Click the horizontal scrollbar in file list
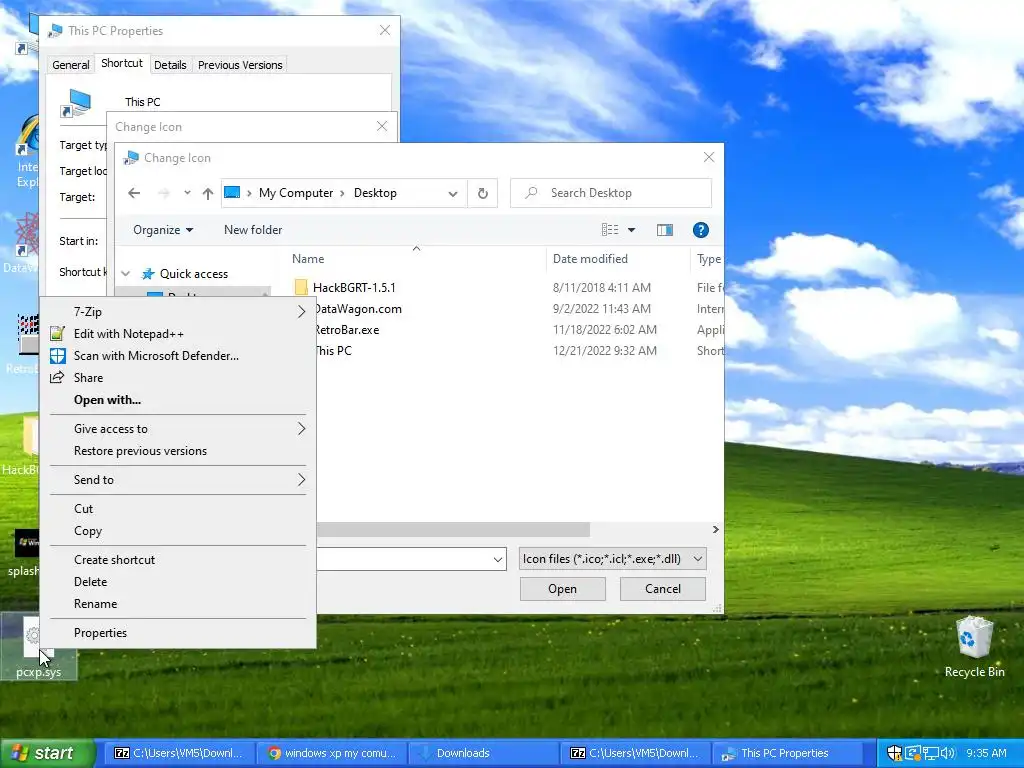 pos(454,529)
